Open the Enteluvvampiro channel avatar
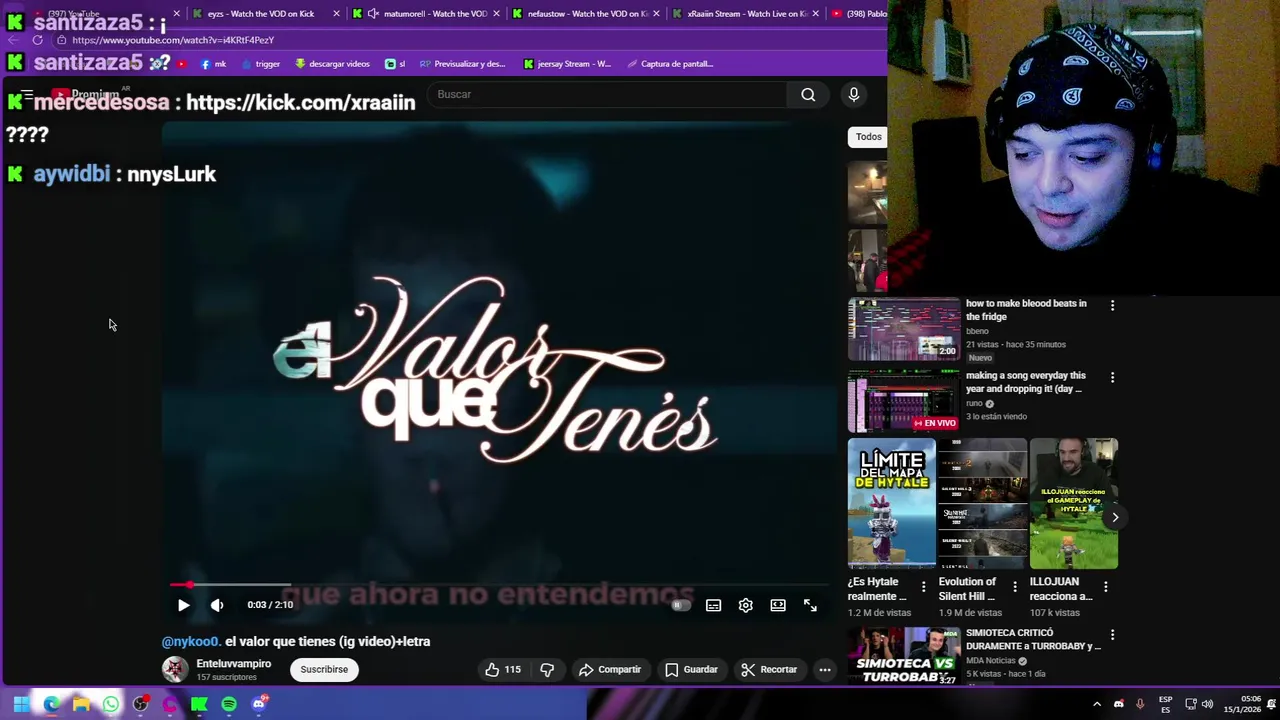1280x720 pixels. pos(175,669)
